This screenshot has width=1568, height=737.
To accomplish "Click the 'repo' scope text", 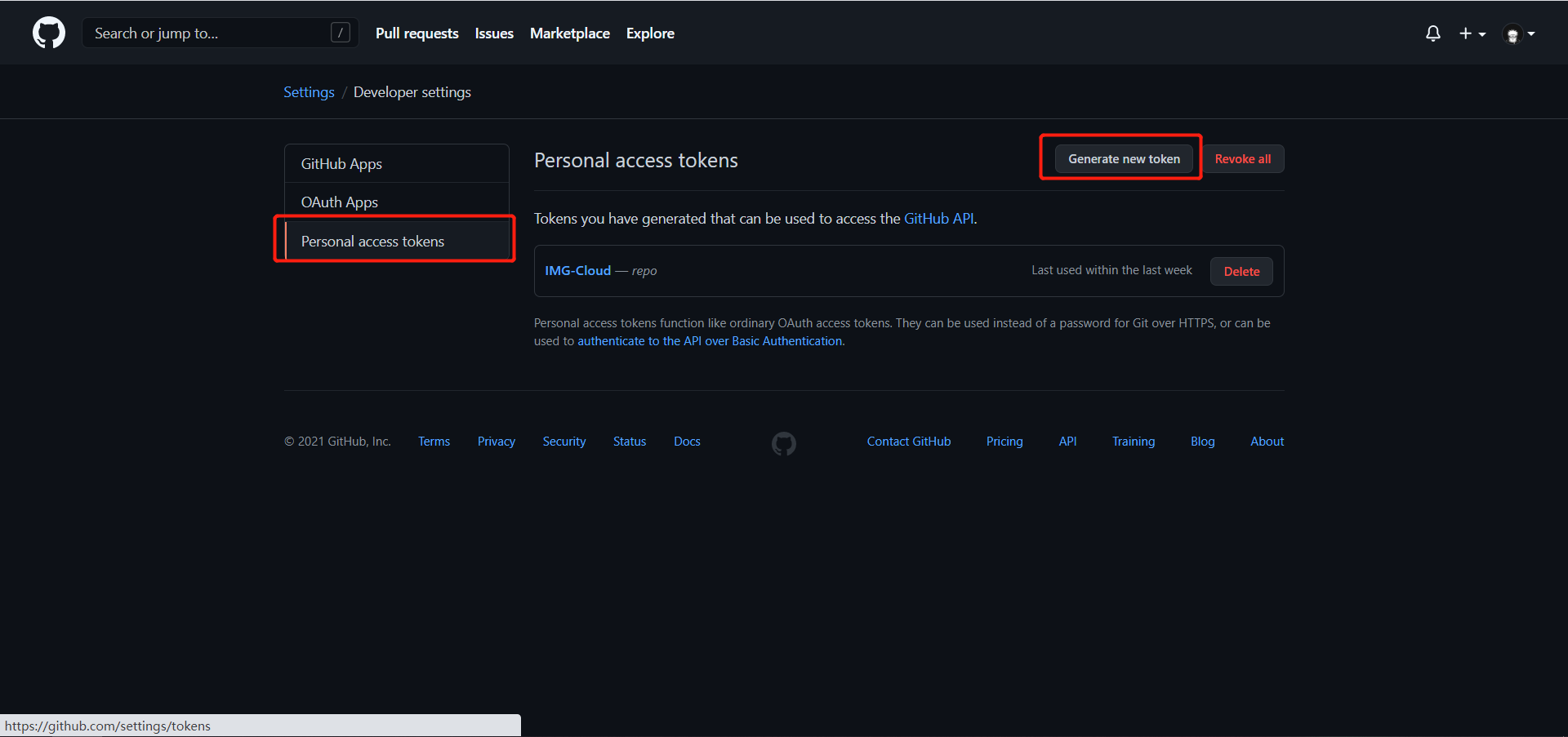I will click(644, 271).
